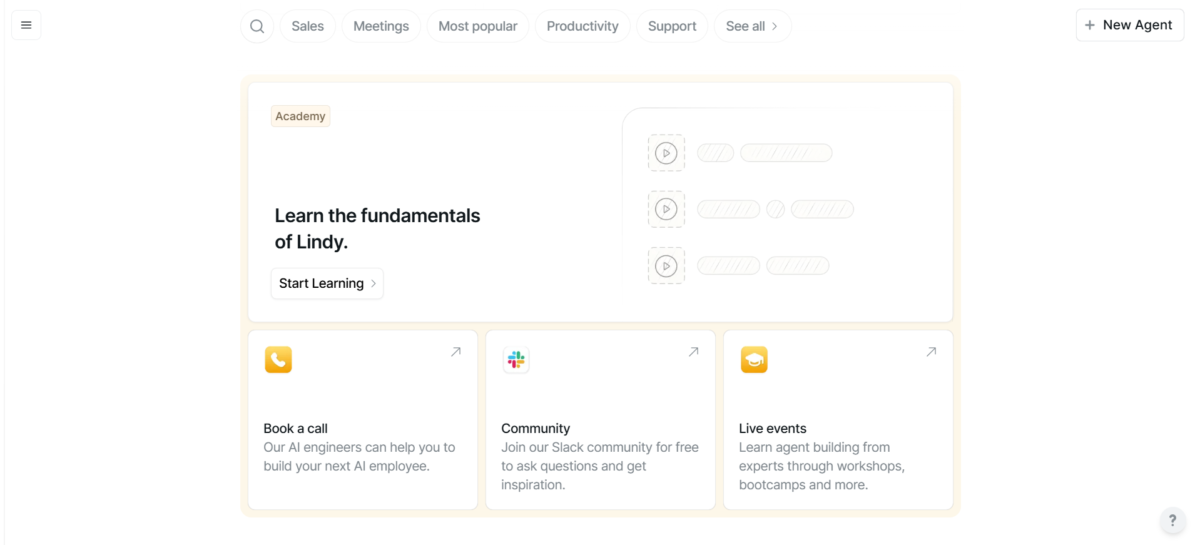The height and width of the screenshot is (545, 1200).
Task: Expand See all categories
Action: pos(752,26)
